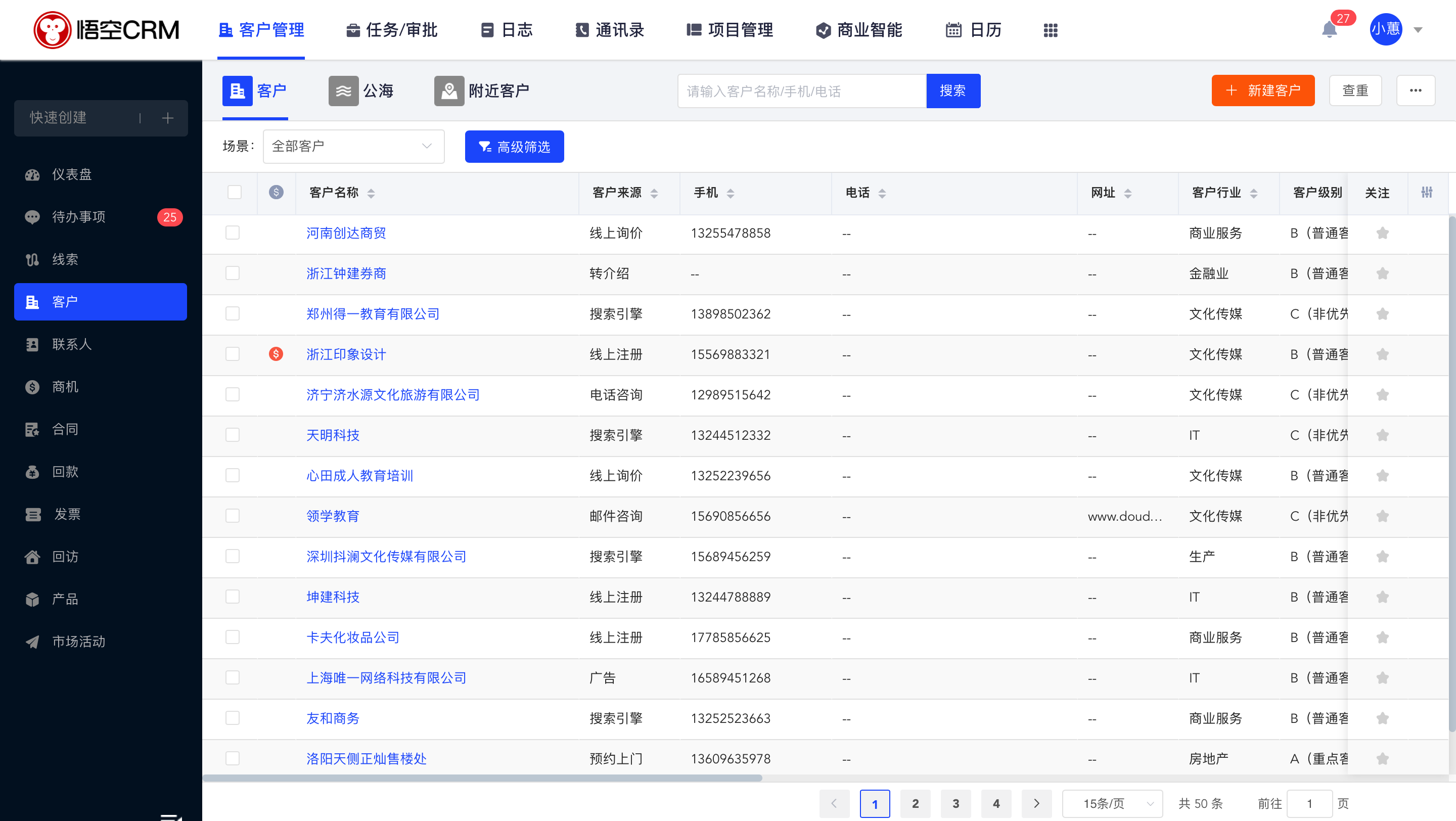Click 高级筛选 button

tap(514, 146)
